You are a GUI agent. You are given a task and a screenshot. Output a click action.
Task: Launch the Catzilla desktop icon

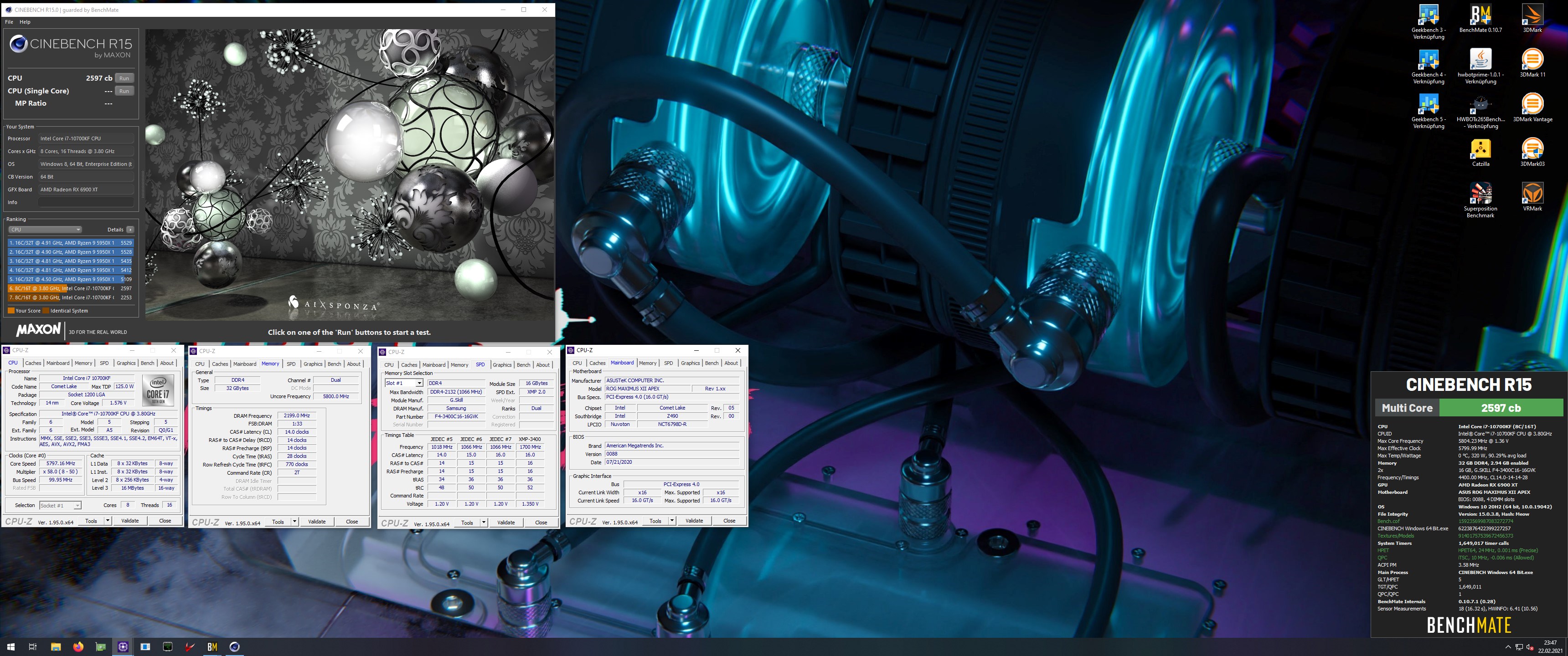pyautogui.click(x=1480, y=153)
